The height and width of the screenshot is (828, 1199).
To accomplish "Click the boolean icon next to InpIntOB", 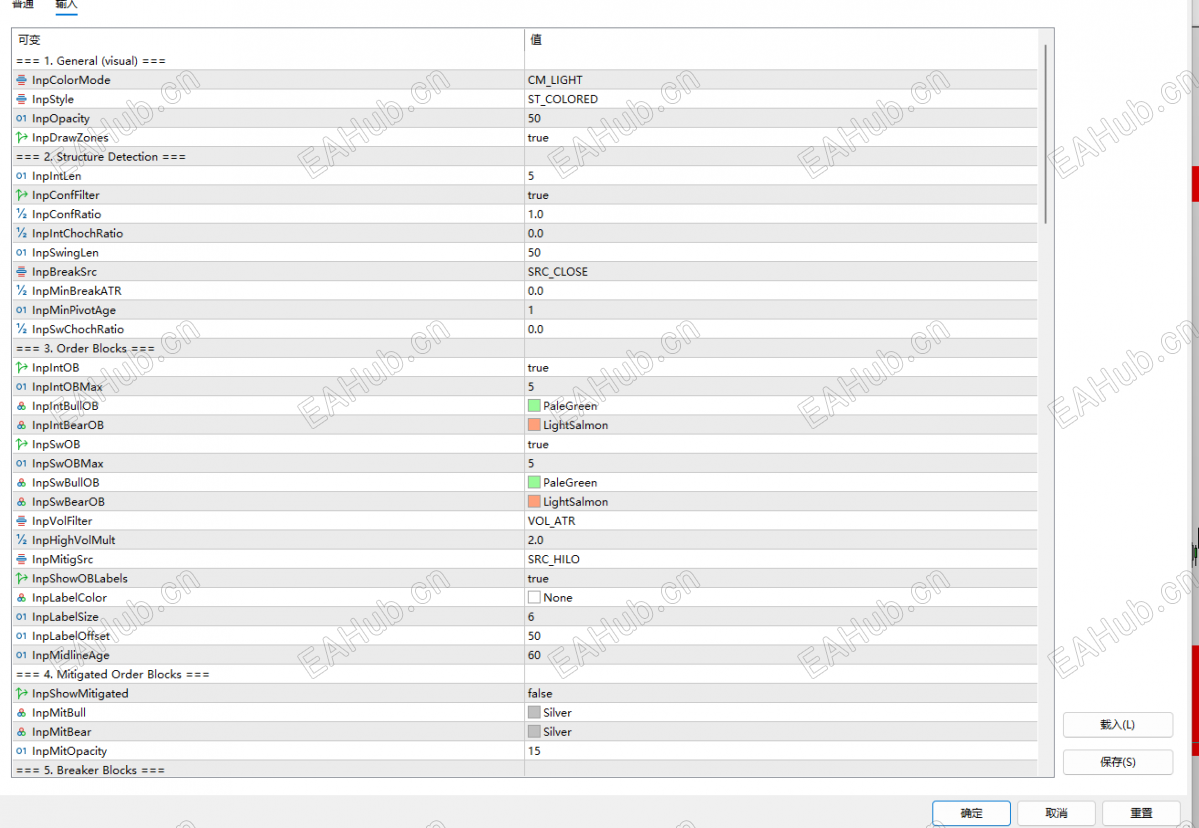I will pyautogui.click(x=21, y=368).
